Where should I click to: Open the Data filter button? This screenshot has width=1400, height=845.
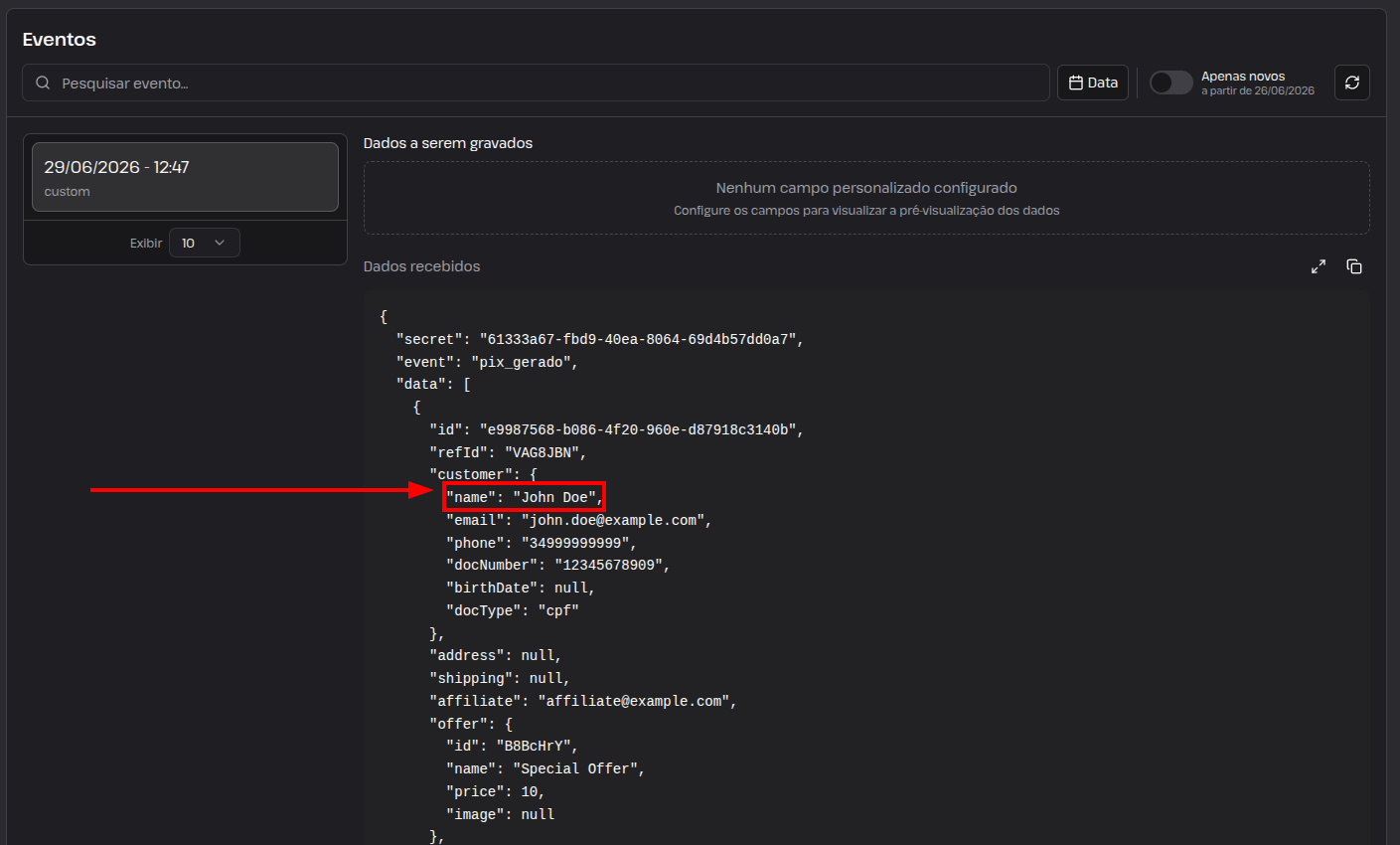[1093, 83]
